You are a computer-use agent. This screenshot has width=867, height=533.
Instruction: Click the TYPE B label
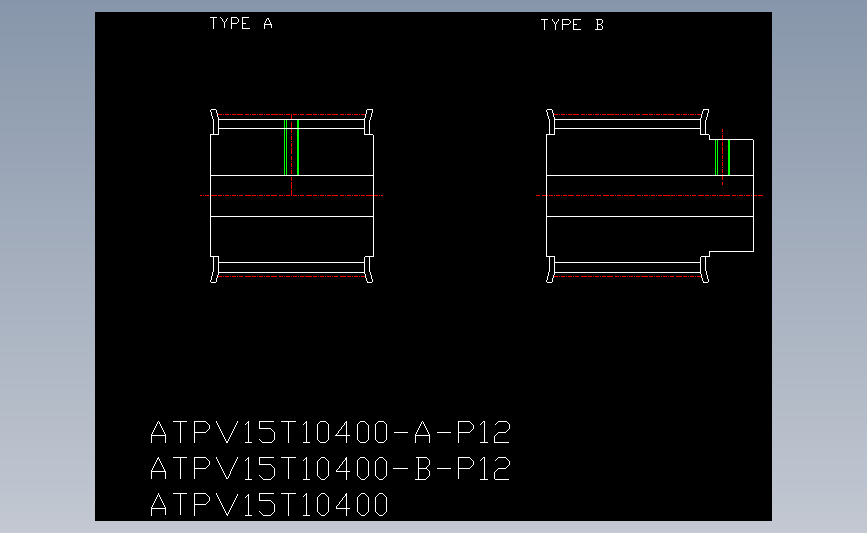[572, 25]
